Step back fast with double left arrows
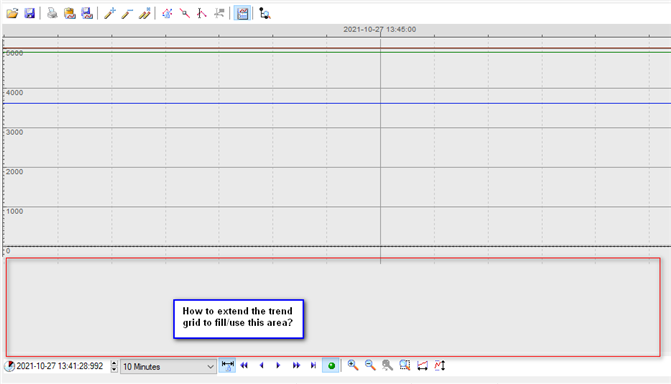This screenshot has width=671, height=384. coord(244,365)
